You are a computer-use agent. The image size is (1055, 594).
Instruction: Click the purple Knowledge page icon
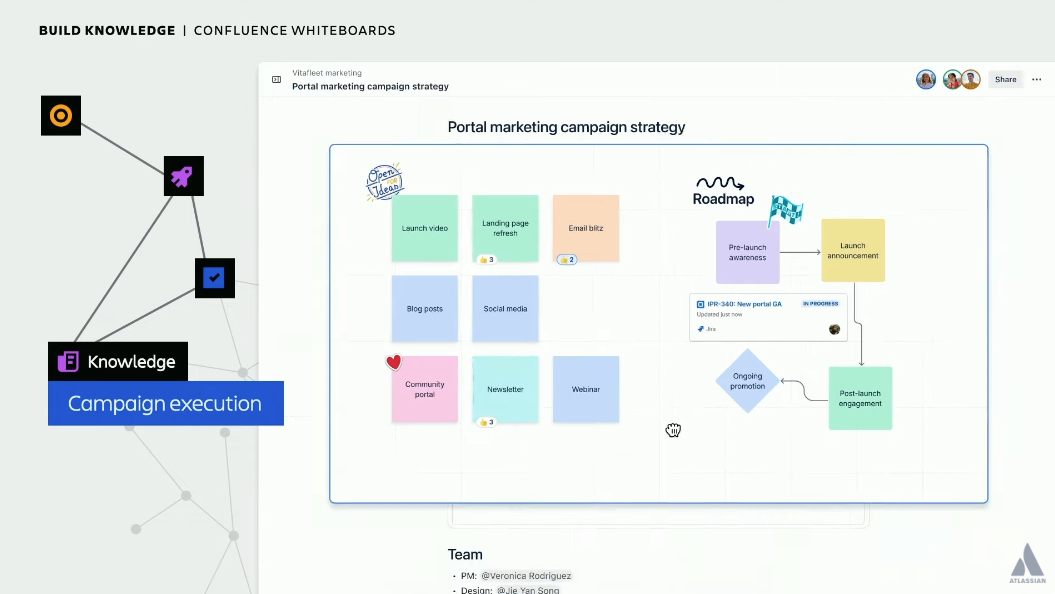point(68,361)
